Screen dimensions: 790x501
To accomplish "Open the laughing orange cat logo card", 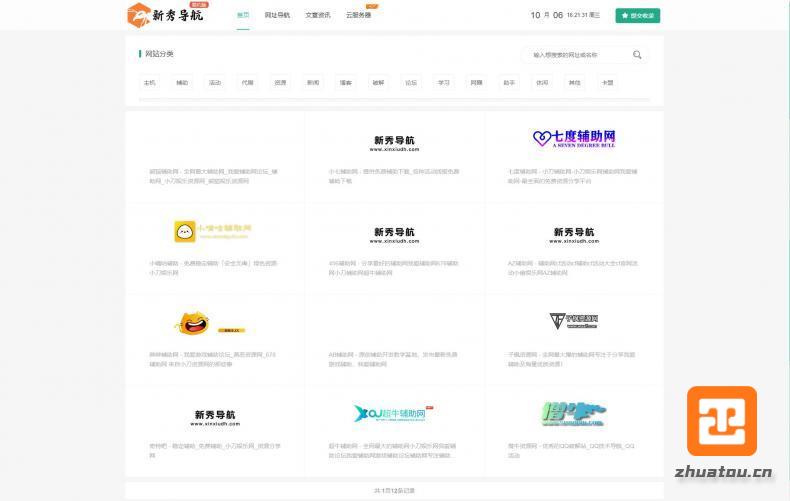I will 210,324.
